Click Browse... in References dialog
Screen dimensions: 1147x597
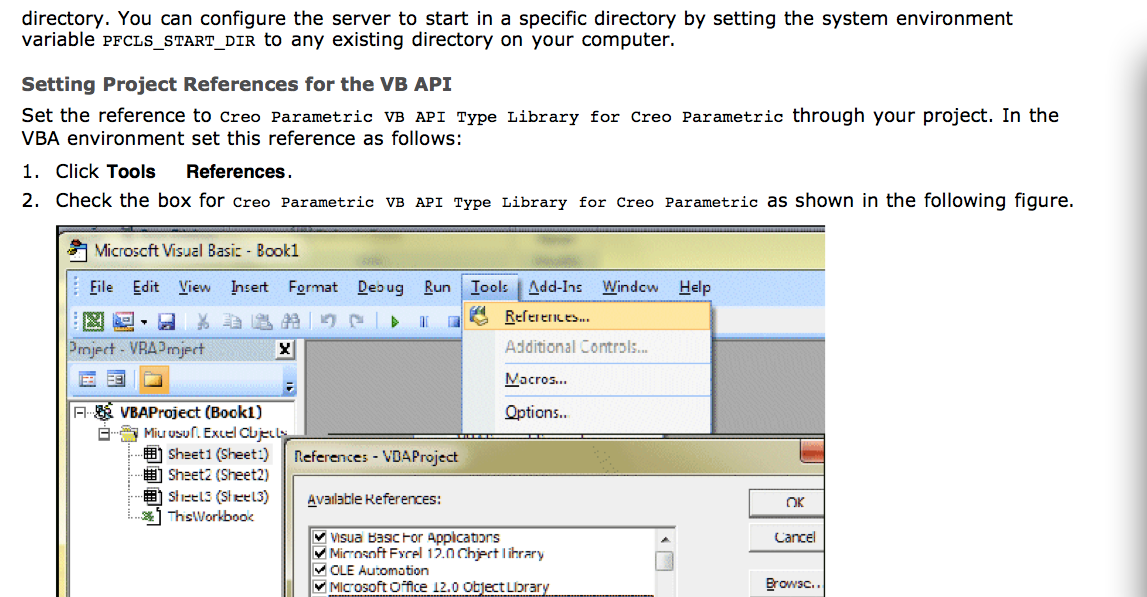[787, 583]
